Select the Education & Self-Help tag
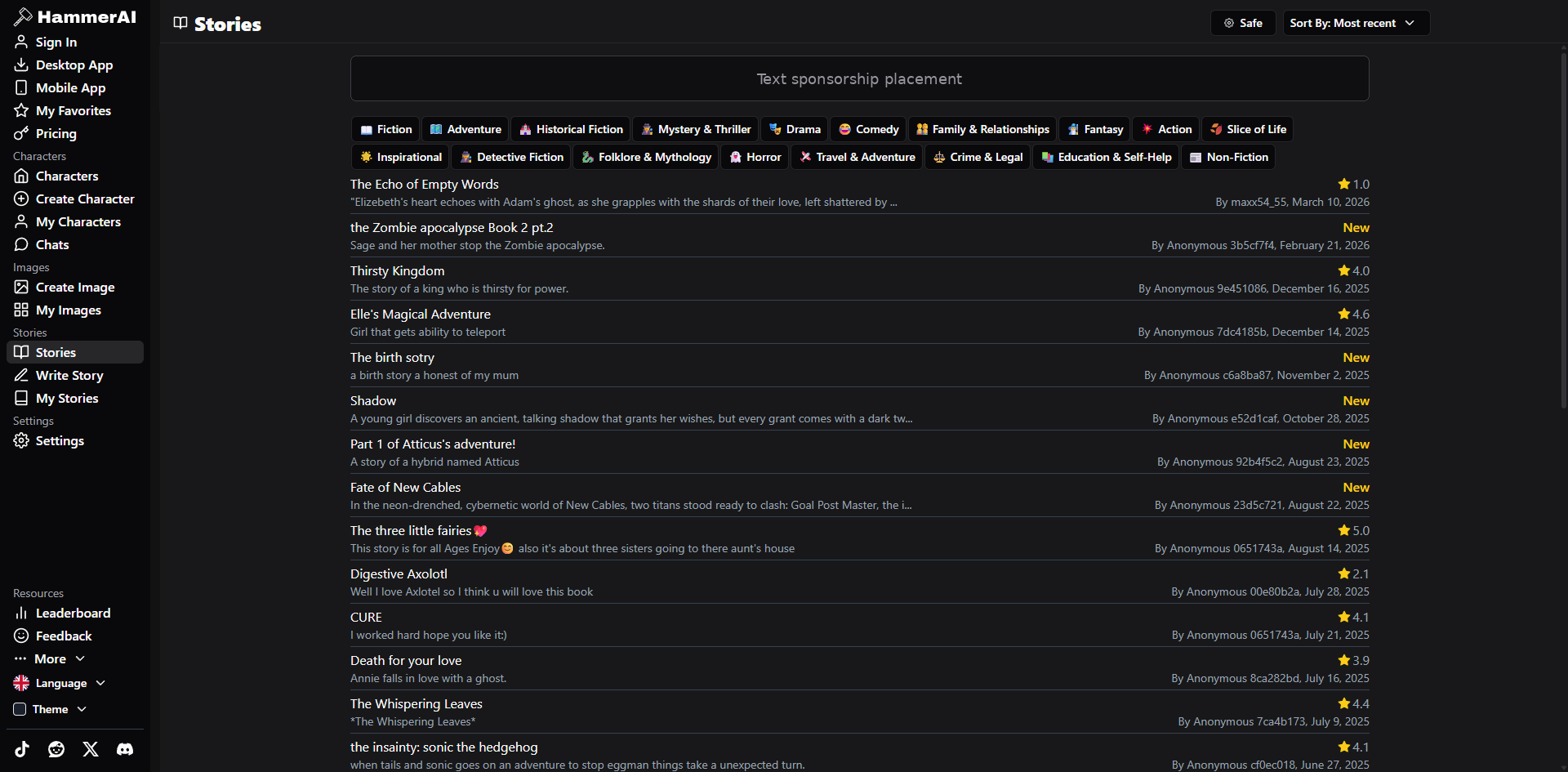1568x772 pixels. point(1106,157)
